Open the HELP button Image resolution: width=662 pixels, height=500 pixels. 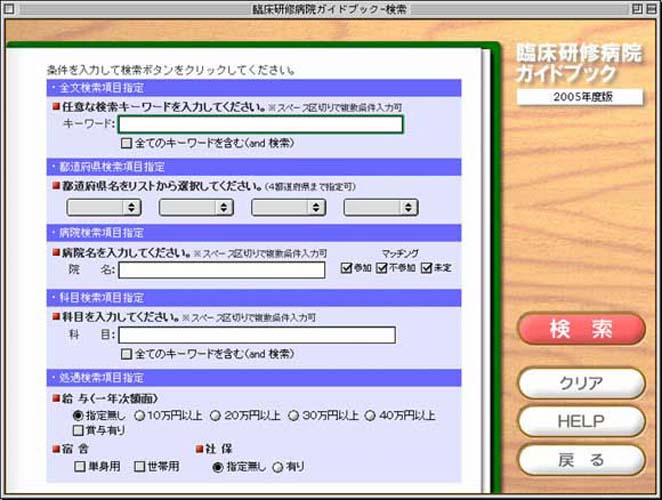pos(581,421)
